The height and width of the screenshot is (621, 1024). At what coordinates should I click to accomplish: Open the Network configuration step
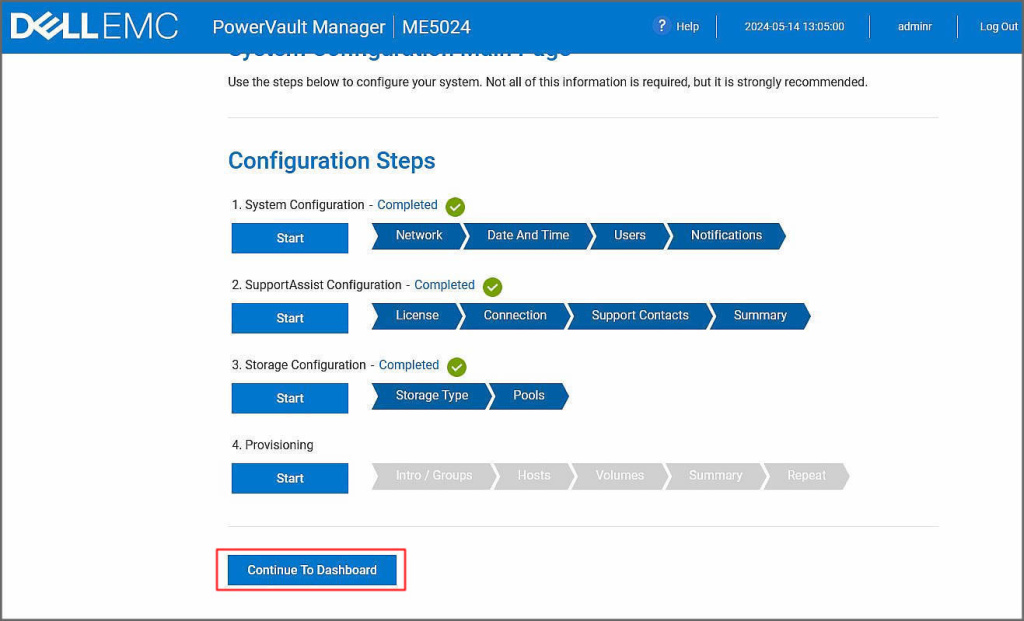[418, 236]
